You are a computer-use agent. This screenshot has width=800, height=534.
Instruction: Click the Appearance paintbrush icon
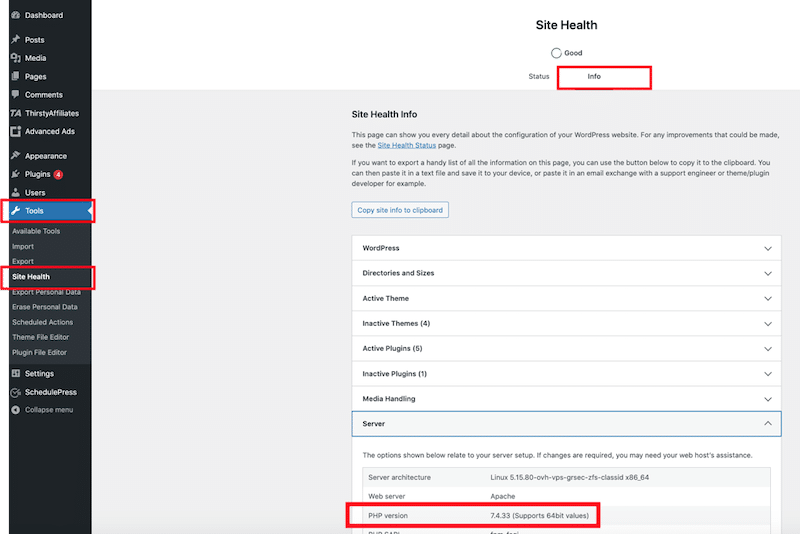point(15,156)
